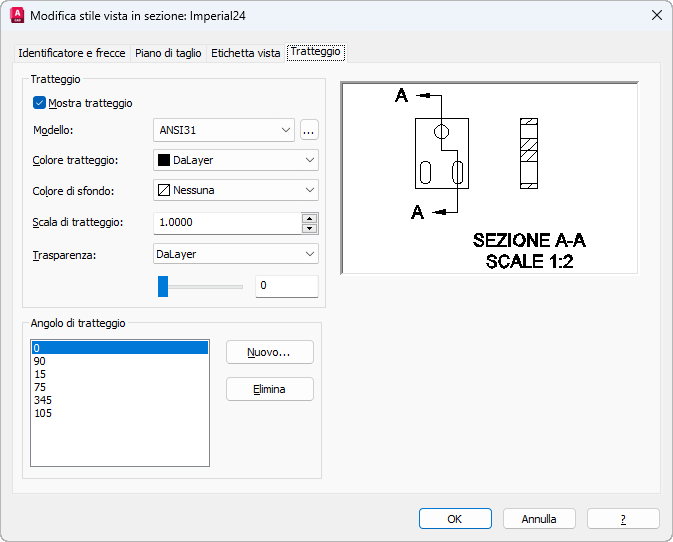Toggle the Mostra tratteggio checkbox
The height and width of the screenshot is (542, 673).
(x=40, y=102)
